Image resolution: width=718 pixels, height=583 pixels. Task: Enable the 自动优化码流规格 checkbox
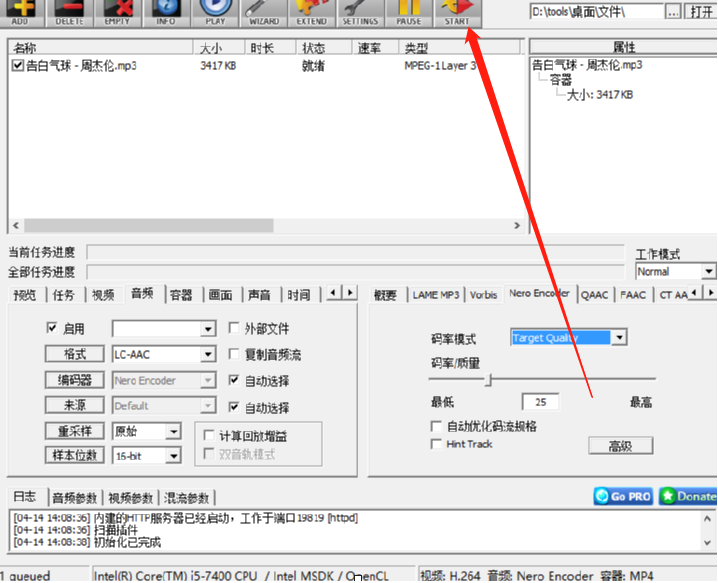[436, 426]
